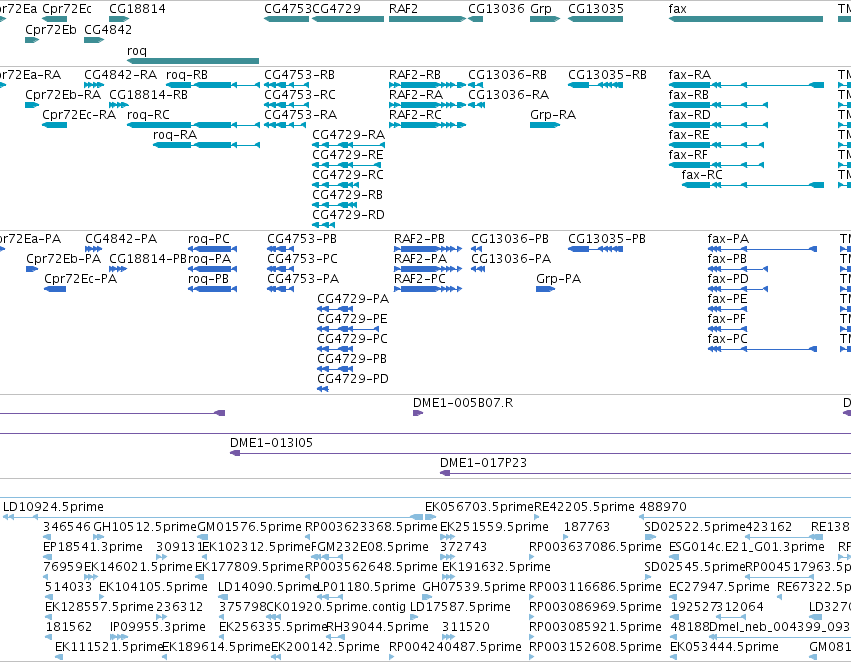Click the Cpr72Eb gene label
The height and width of the screenshot is (662, 851).
click(x=51, y=29)
